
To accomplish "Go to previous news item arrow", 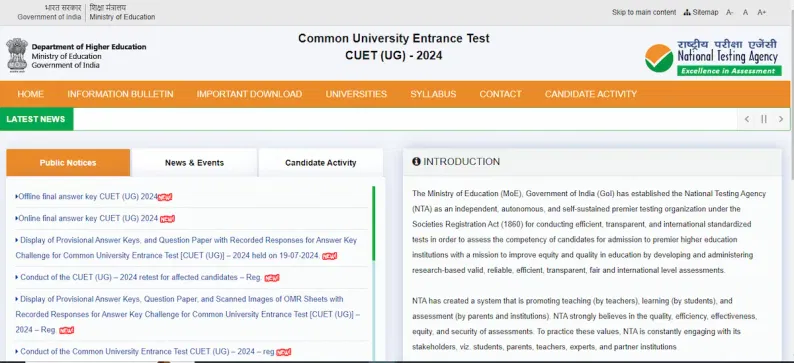I will [x=746, y=119].
